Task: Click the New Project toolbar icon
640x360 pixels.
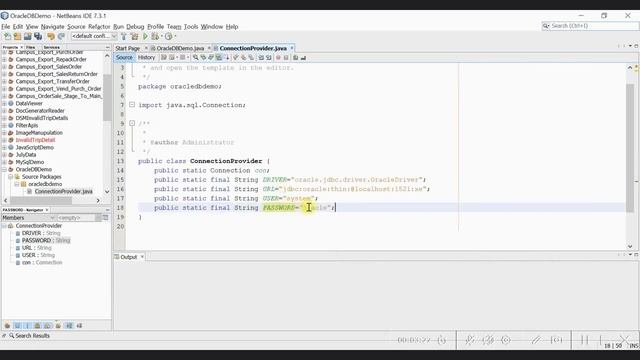Action: 18,37
